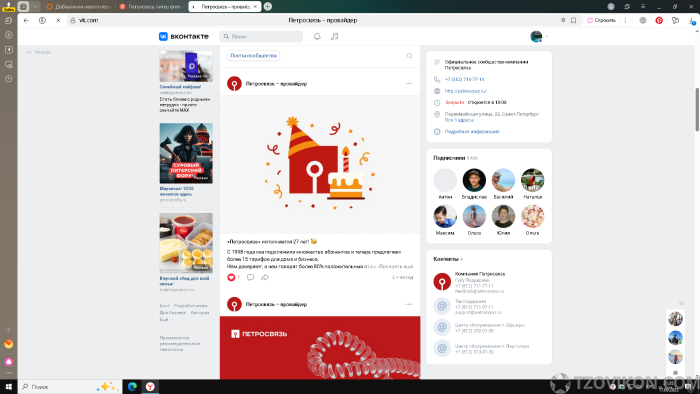Open Yandex Browser taskbar icon
Image resolution: width=700 pixels, height=394 pixels.
(x=150, y=387)
